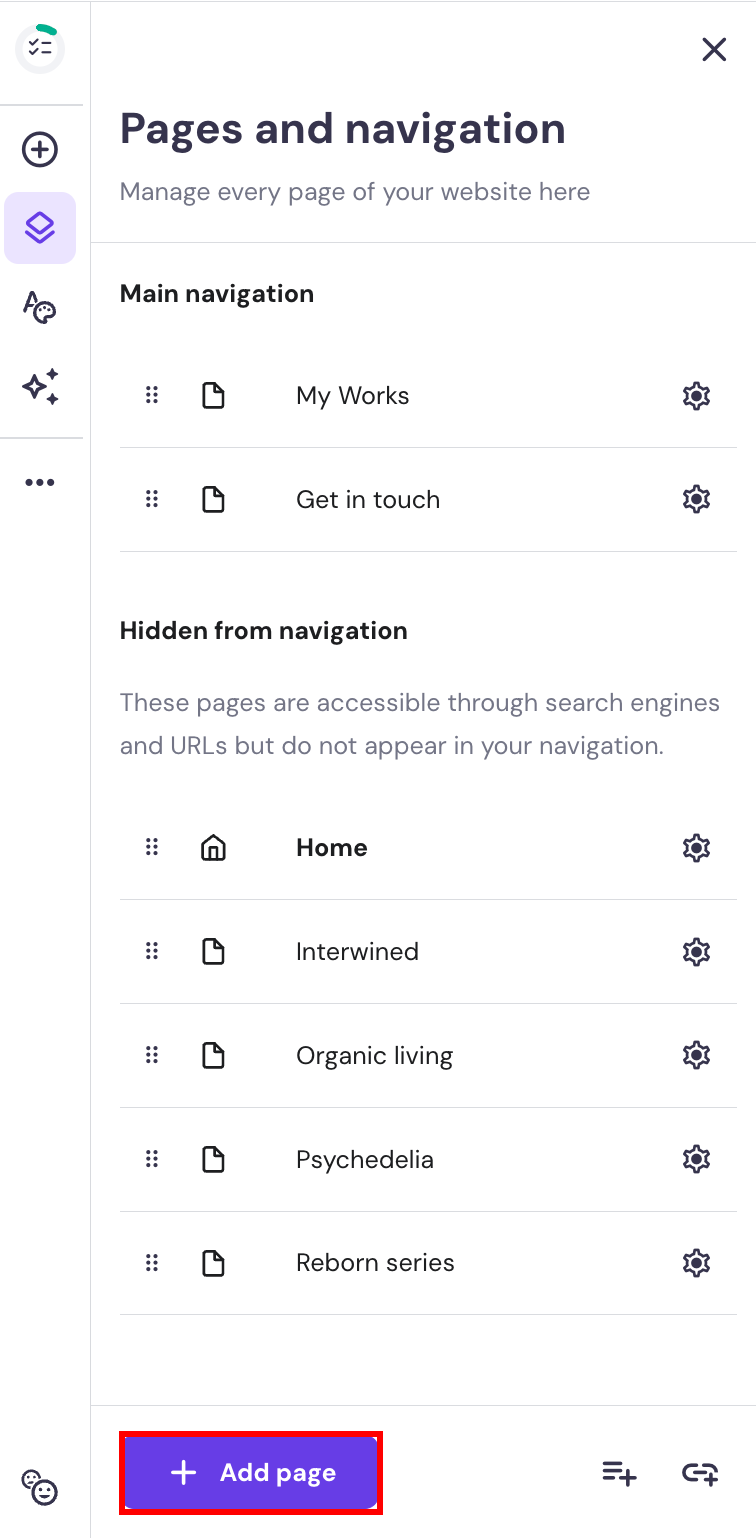Click the add list item icon near Add page
Viewport: 756px width, 1538px height.
click(x=618, y=1473)
